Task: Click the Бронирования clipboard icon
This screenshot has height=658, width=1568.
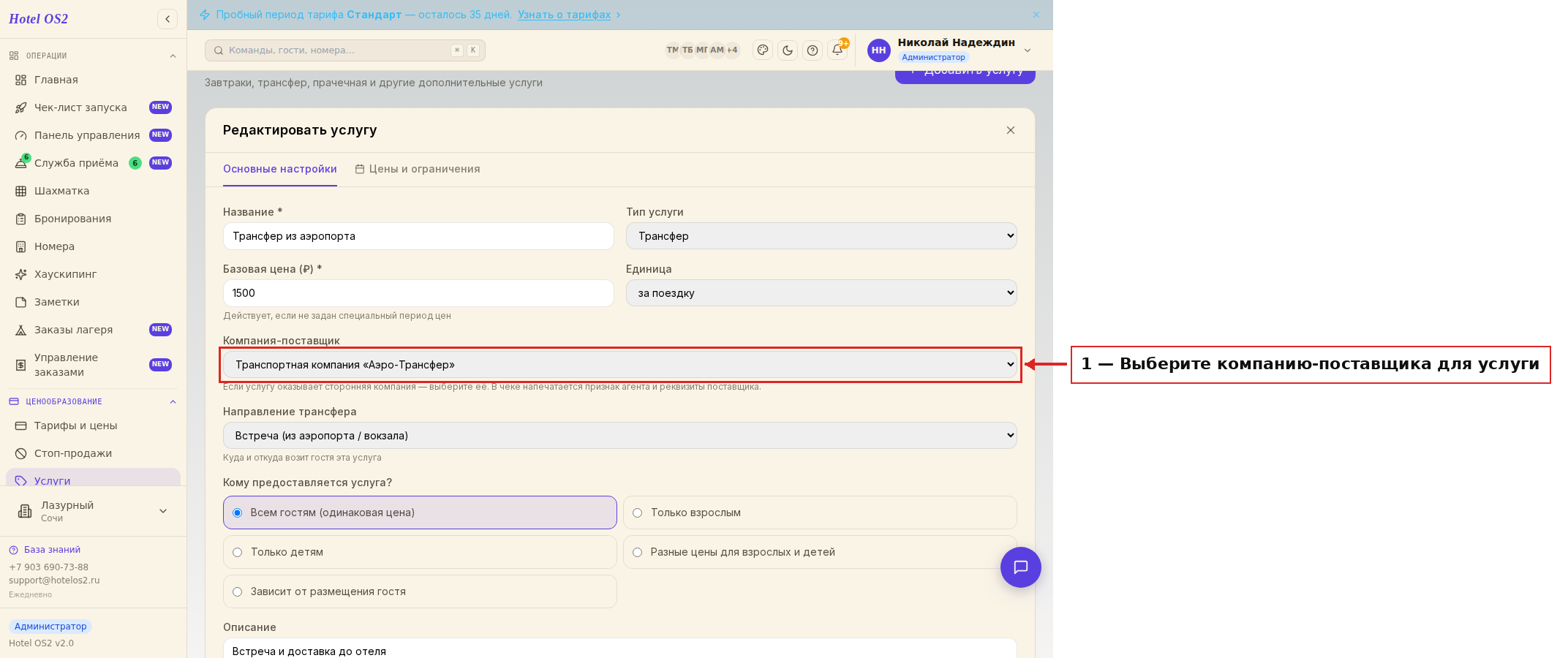Action: pos(21,219)
